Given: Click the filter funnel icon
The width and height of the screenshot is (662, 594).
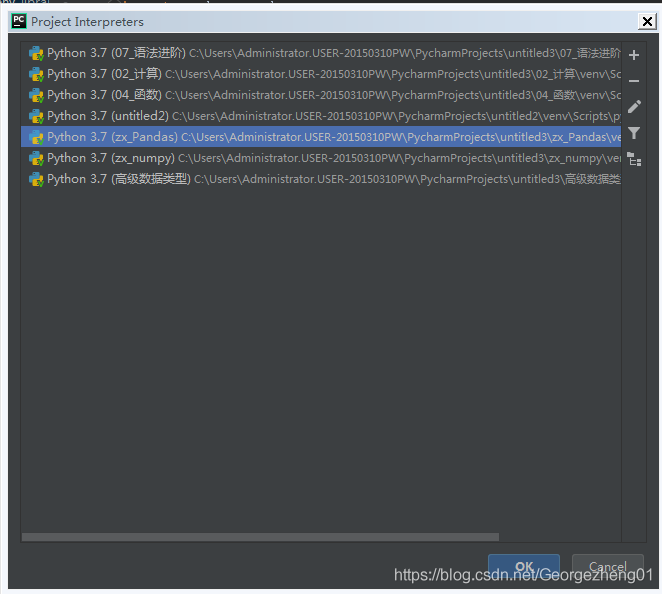Looking at the screenshot, I should pyautogui.click(x=634, y=133).
